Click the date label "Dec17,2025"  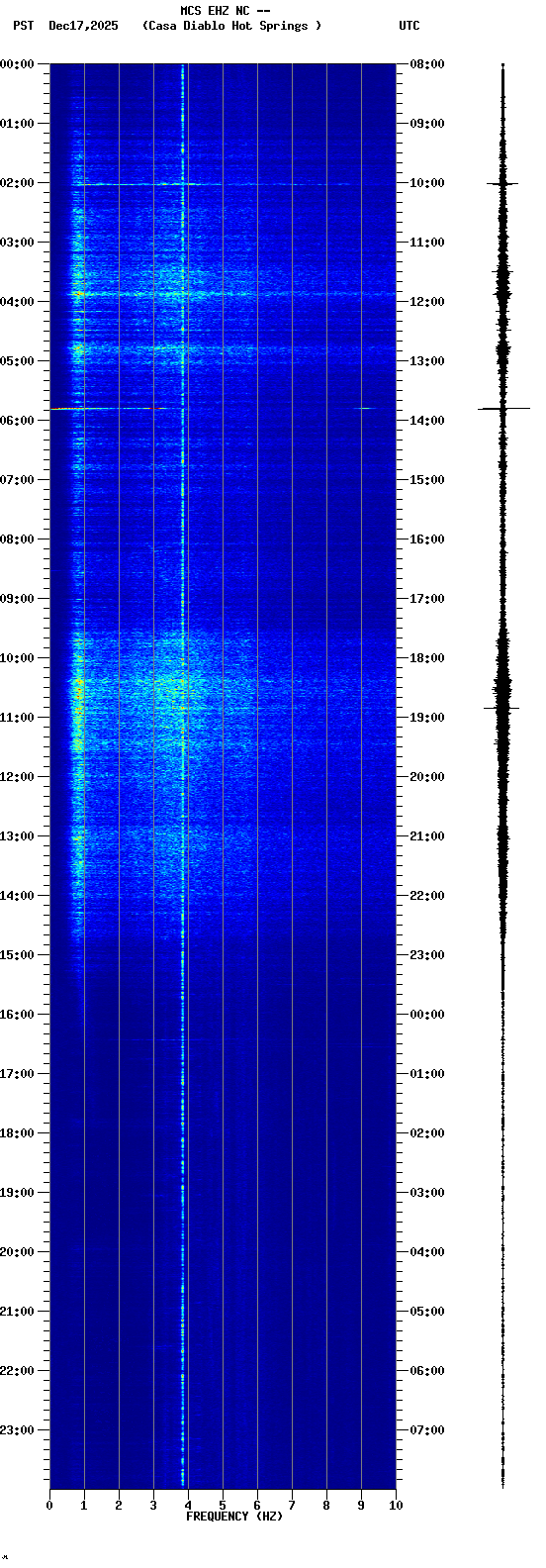coord(83,26)
